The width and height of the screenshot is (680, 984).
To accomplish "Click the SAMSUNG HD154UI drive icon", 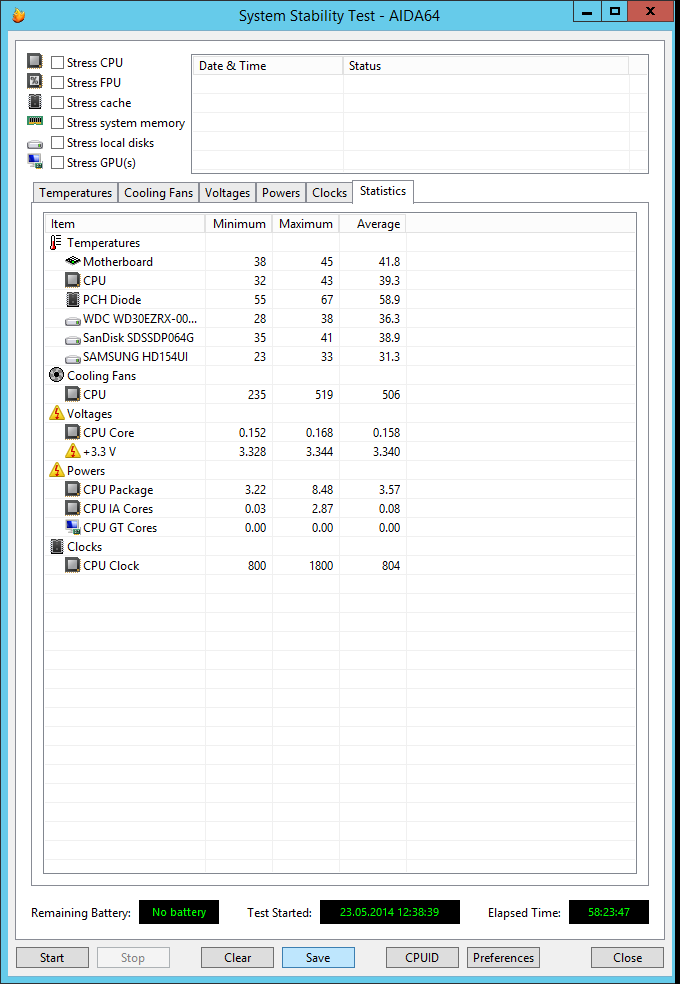I will coord(73,358).
